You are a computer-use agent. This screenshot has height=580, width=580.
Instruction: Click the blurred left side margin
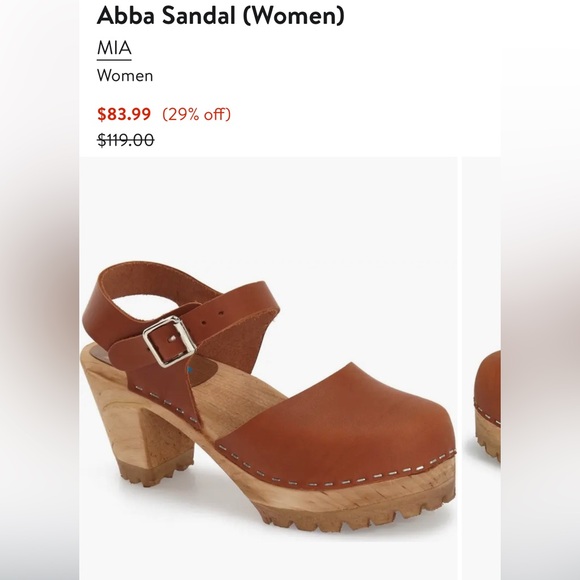coord(39,290)
